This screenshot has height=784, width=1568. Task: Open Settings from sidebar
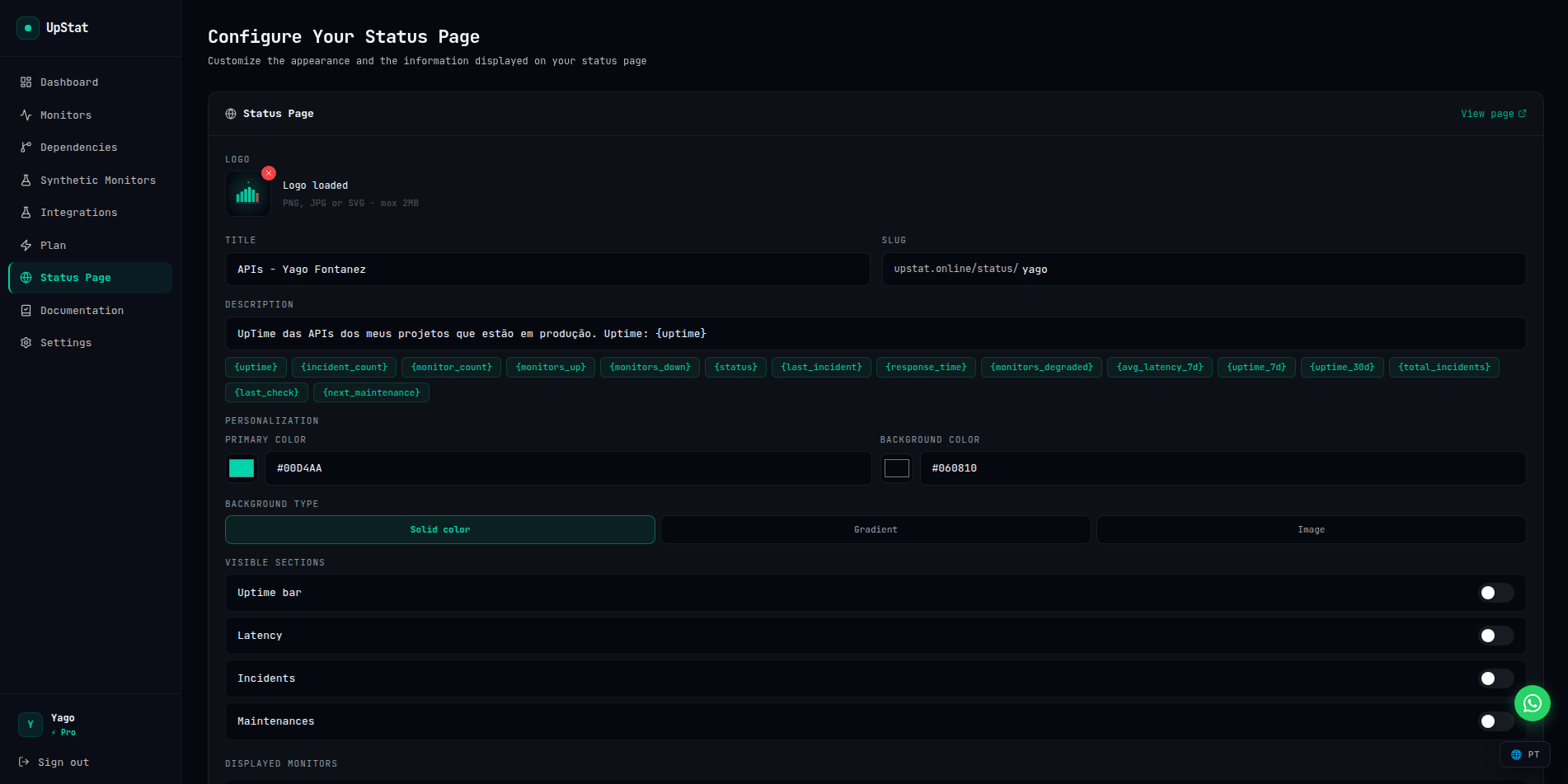pyautogui.click(x=90, y=343)
